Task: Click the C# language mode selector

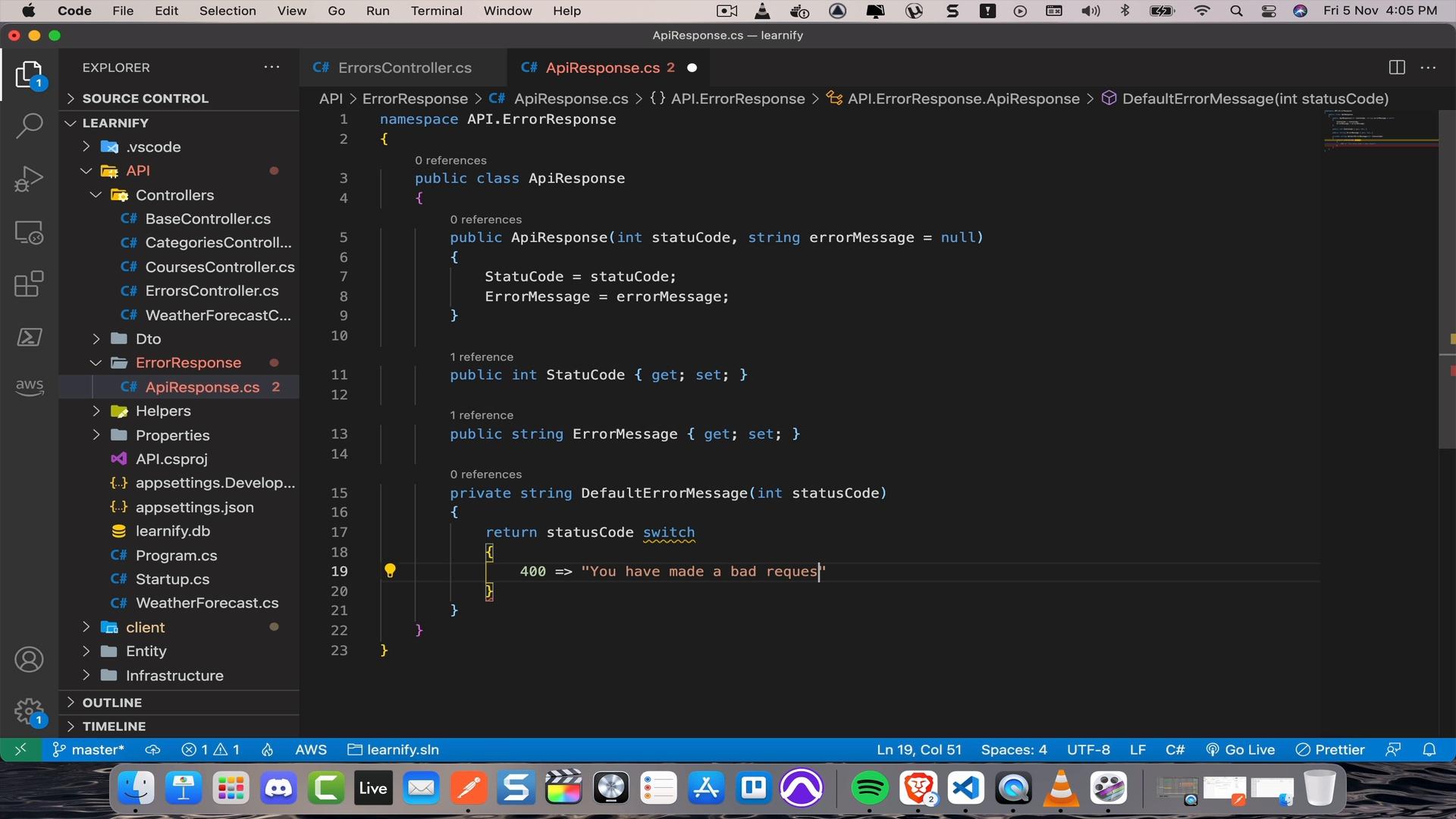Action: click(x=1175, y=749)
